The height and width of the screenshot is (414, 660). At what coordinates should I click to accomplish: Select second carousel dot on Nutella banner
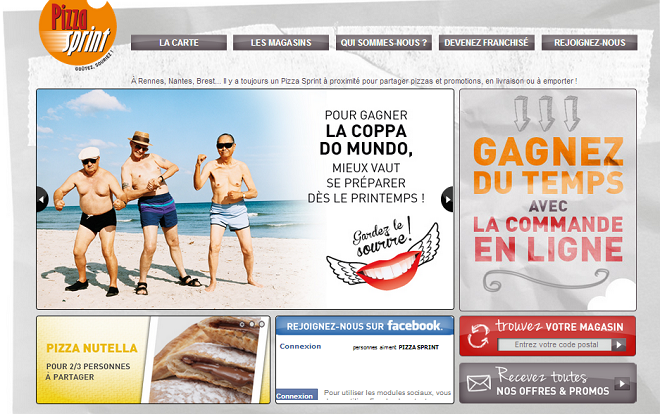(x=252, y=324)
